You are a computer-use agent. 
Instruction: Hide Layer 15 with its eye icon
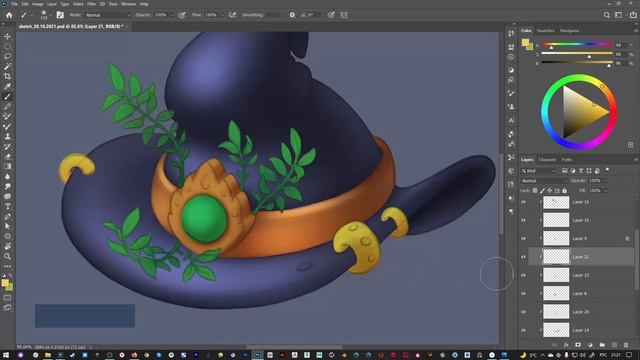(523, 275)
